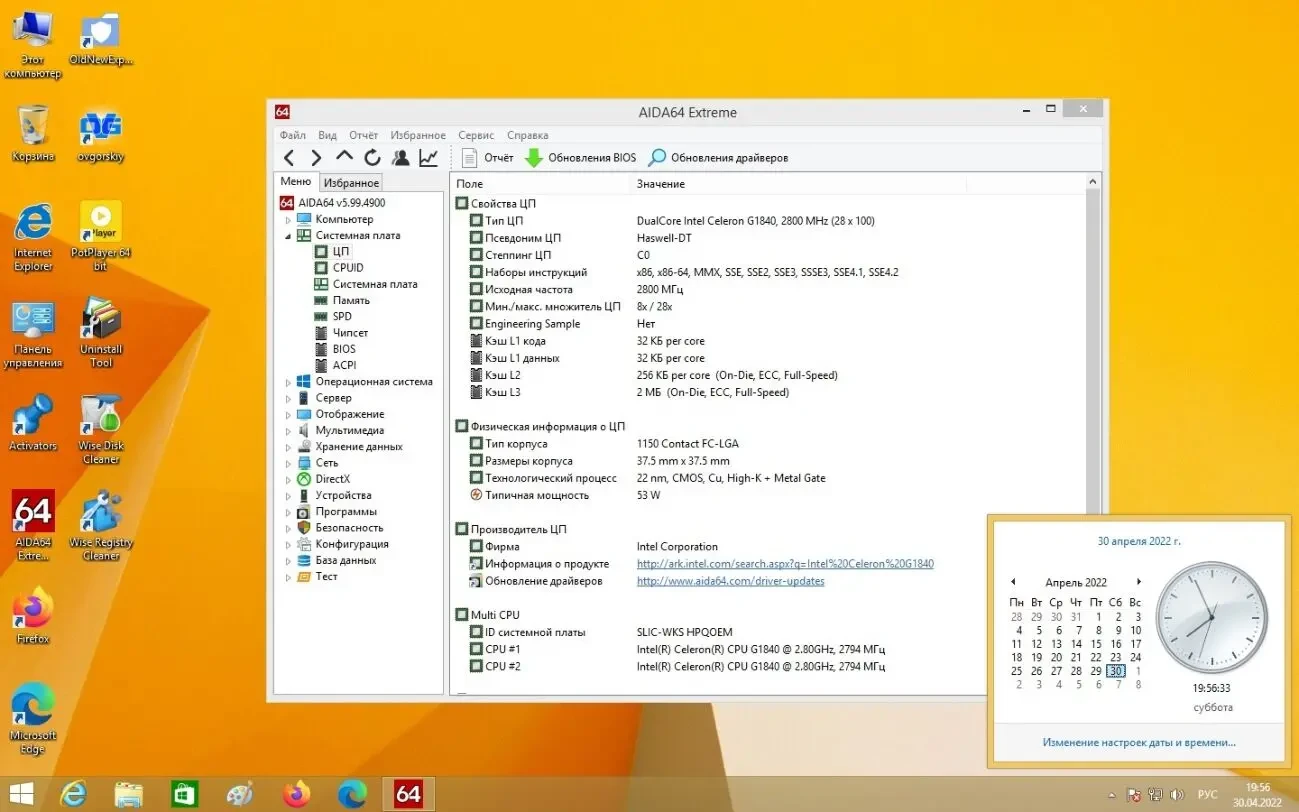Click the green Обновления BIOS arrow icon
The width and height of the screenshot is (1299, 812).
[x=533, y=157]
